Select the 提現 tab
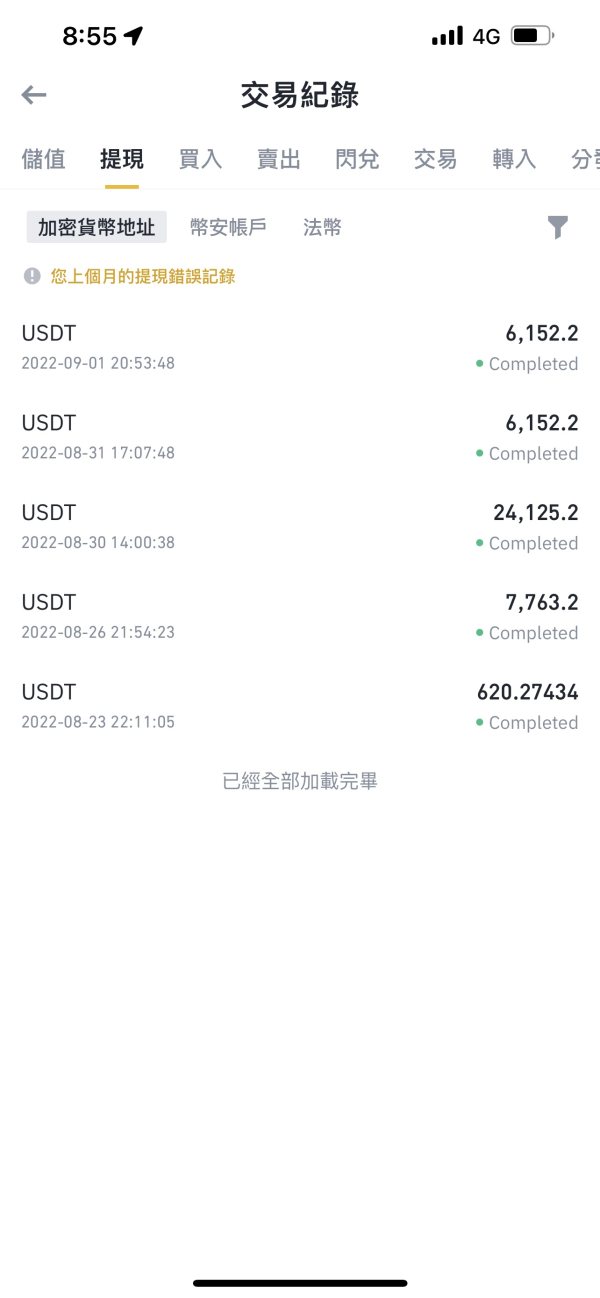 (x=122, y=159)
